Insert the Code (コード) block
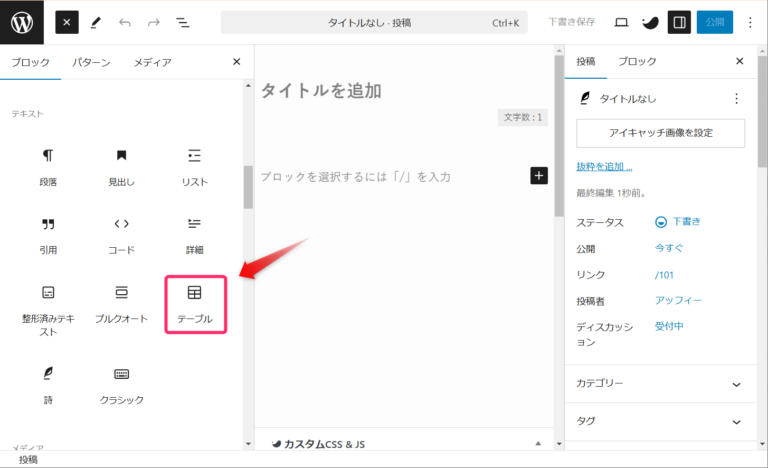This screenshot has height=468, width=768. tap(121, 235)
